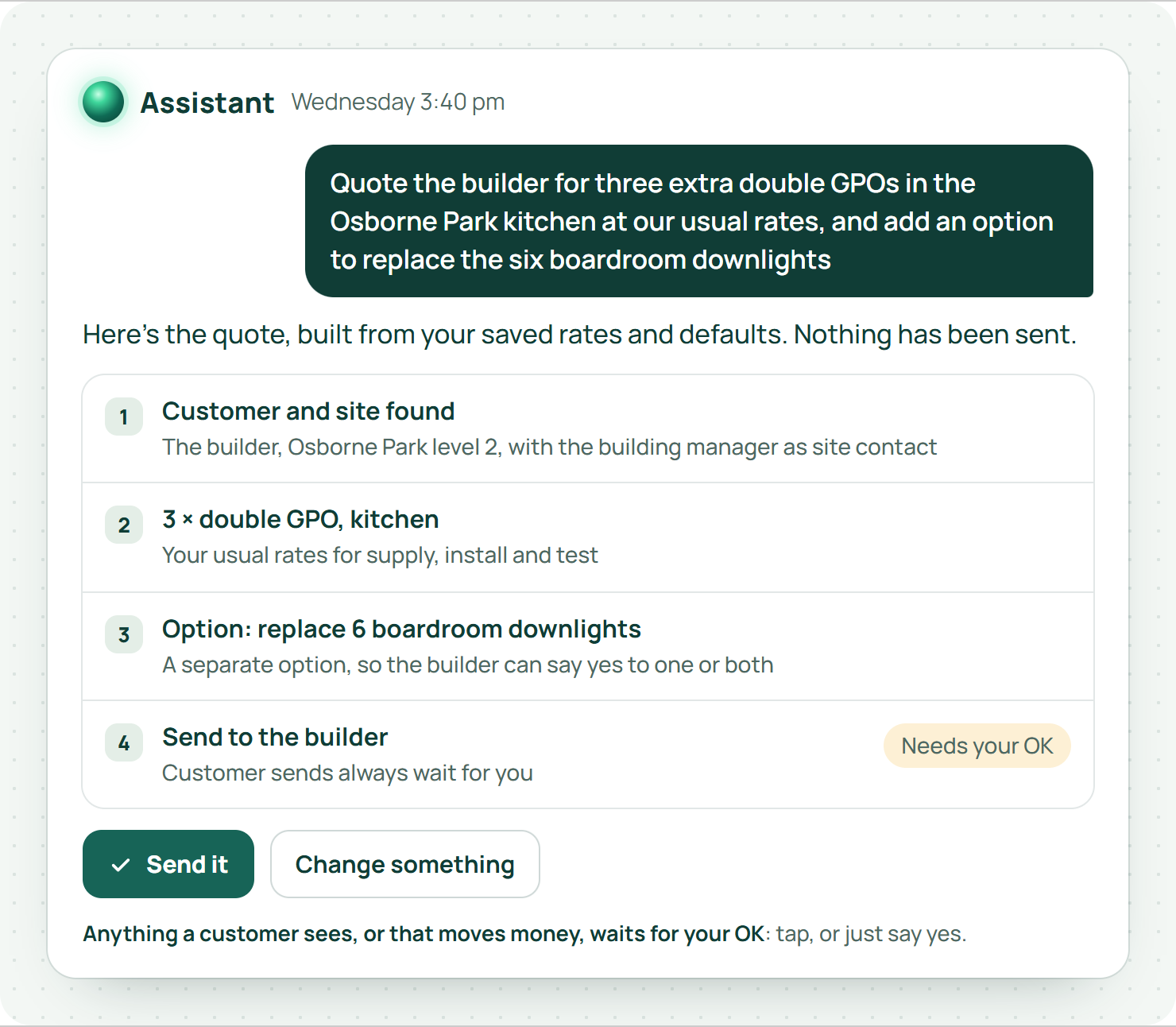
Task: Click 'Customer sends always wait for you' text
Action: (x=347, y=773)
